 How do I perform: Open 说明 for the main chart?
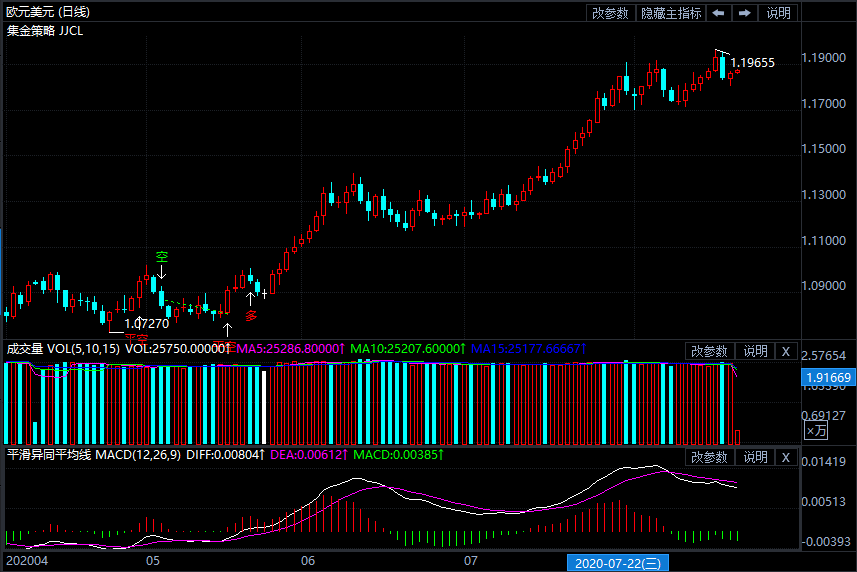tap(778, 13)
